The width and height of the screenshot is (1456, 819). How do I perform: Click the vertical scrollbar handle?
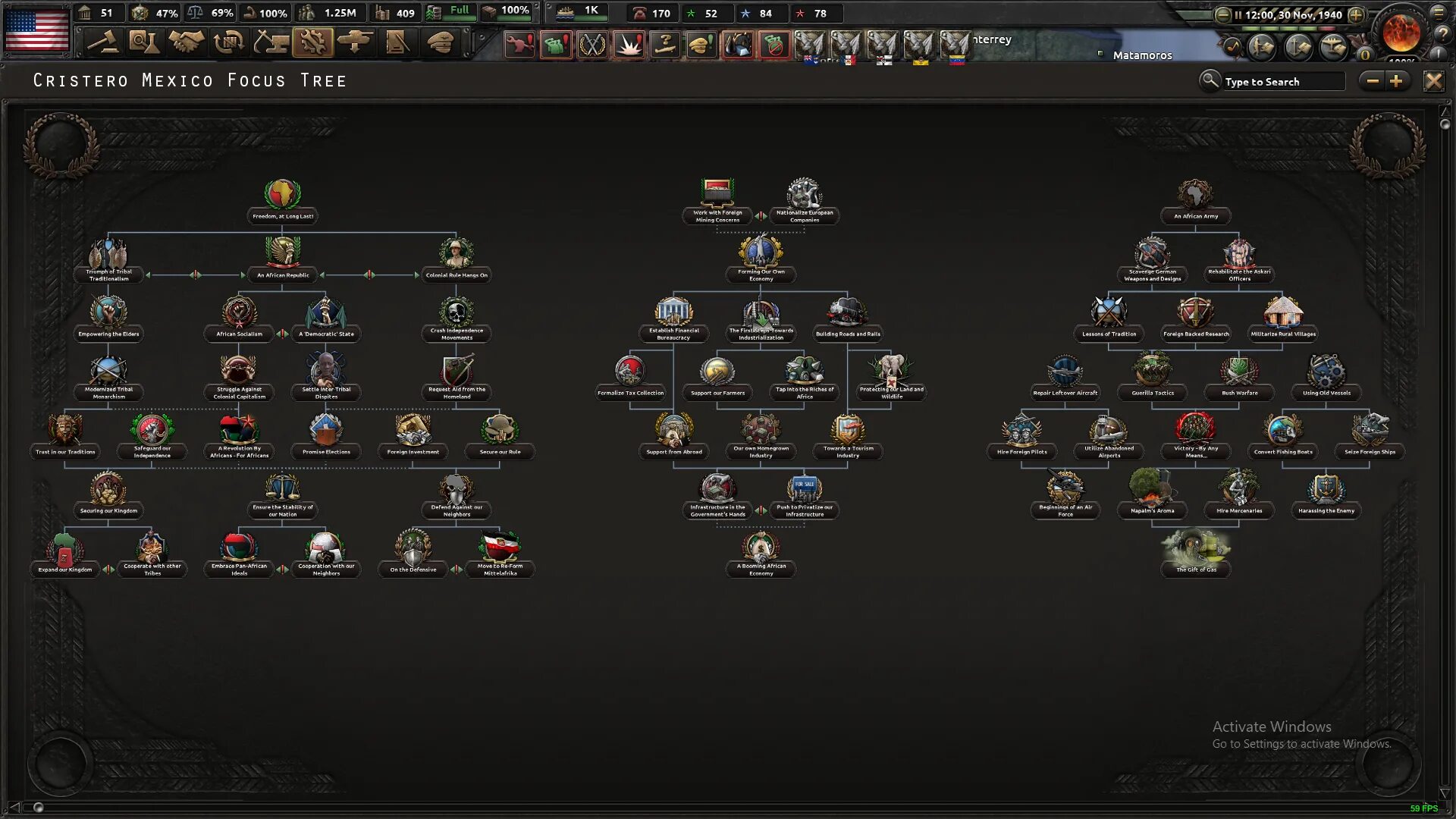[1445, 124]
